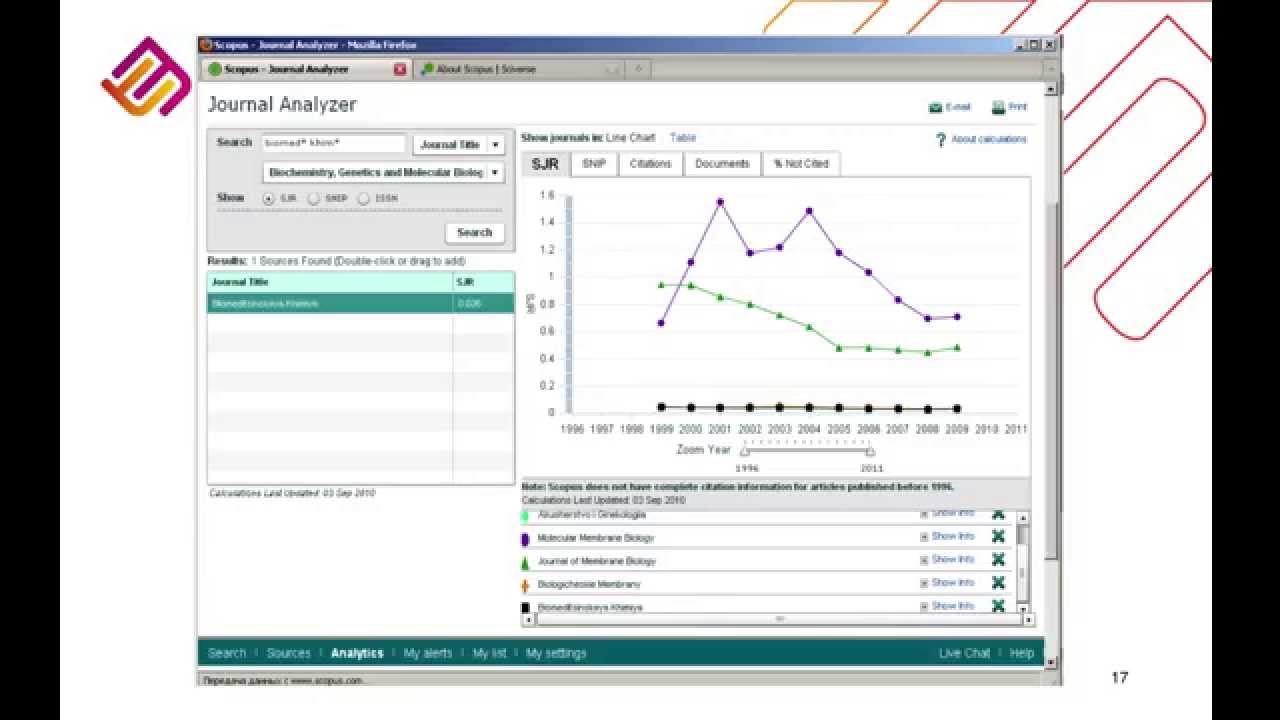Open Sources in the bottom navigation bar

click(288, 653)
